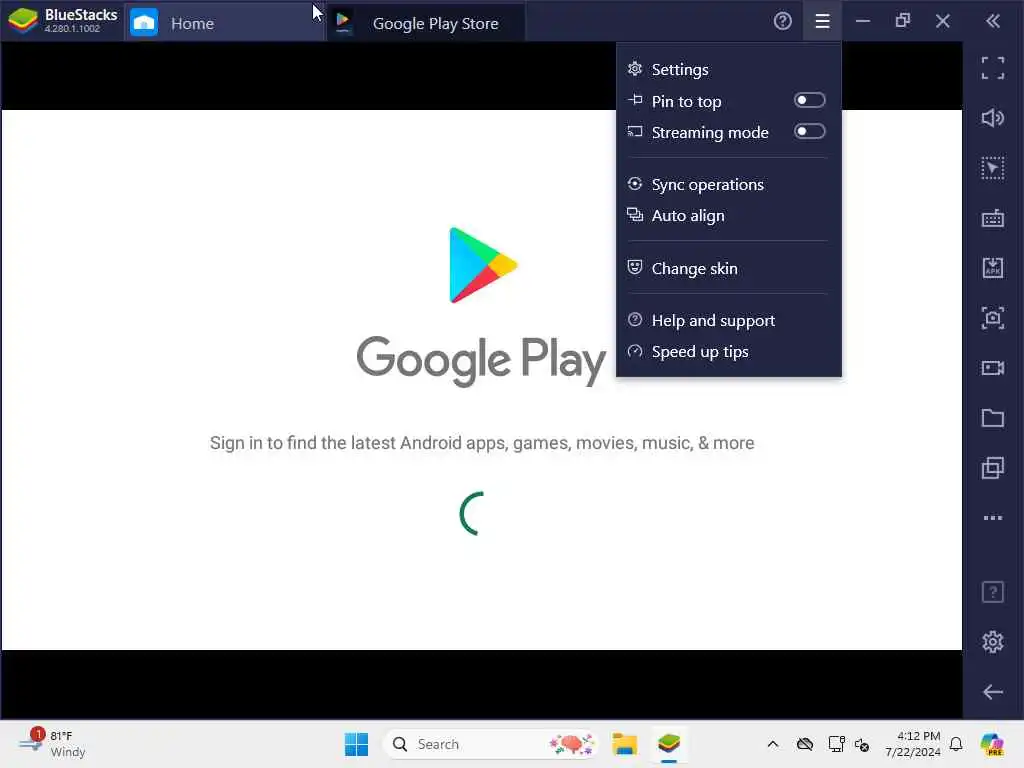The height and width of the screenshot is (768, 1024).
Task: Click the sidebar question mark box icon
Action: 993,592
